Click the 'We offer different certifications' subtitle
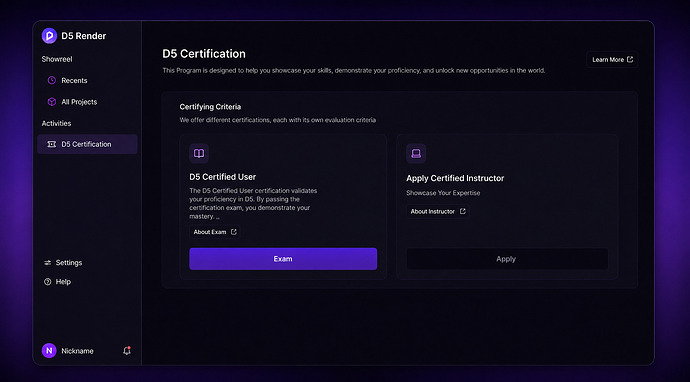This screenshot has height=382, width=690. tap(278, 120)
